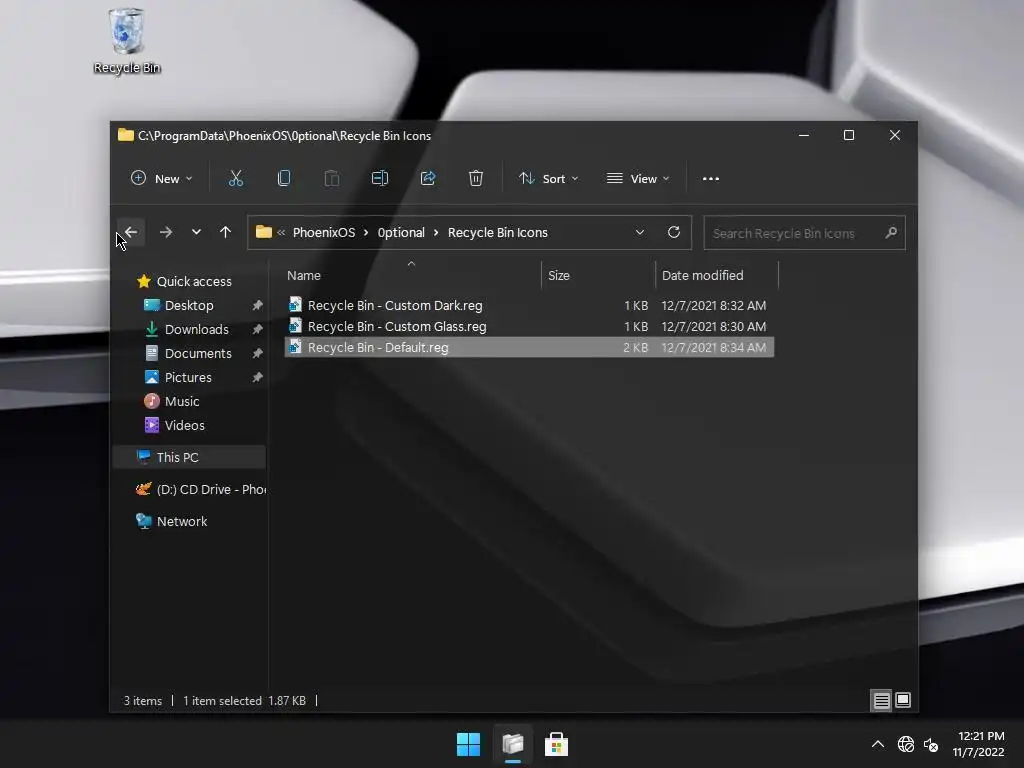This screenshot has width=1024, height=768.
Task: Expand chevron after Optional breadcrumb
Action: pyautogui.click(x=436, y=232)
